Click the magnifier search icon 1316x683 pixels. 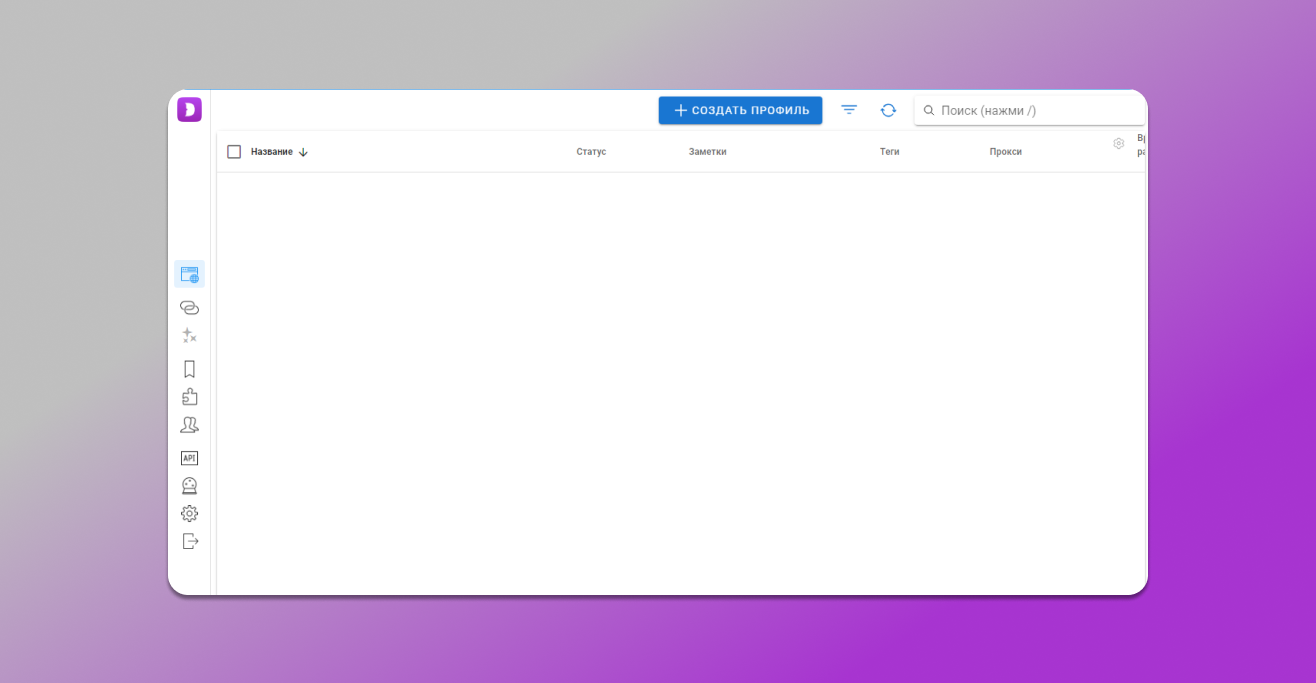pos(929,110)
